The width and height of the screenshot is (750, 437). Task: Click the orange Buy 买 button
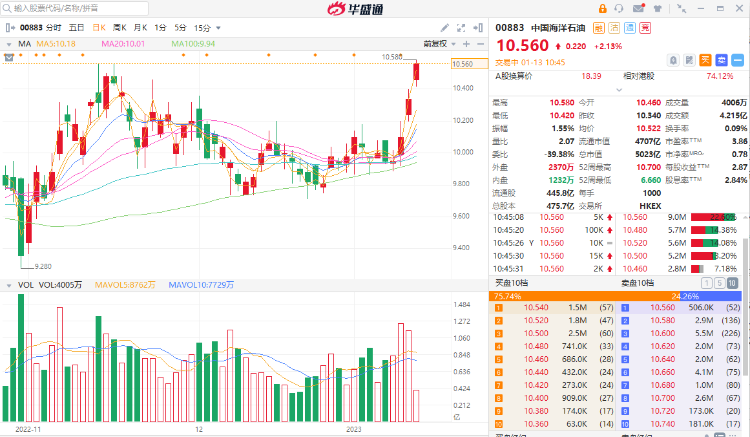(x=705, y=60)
